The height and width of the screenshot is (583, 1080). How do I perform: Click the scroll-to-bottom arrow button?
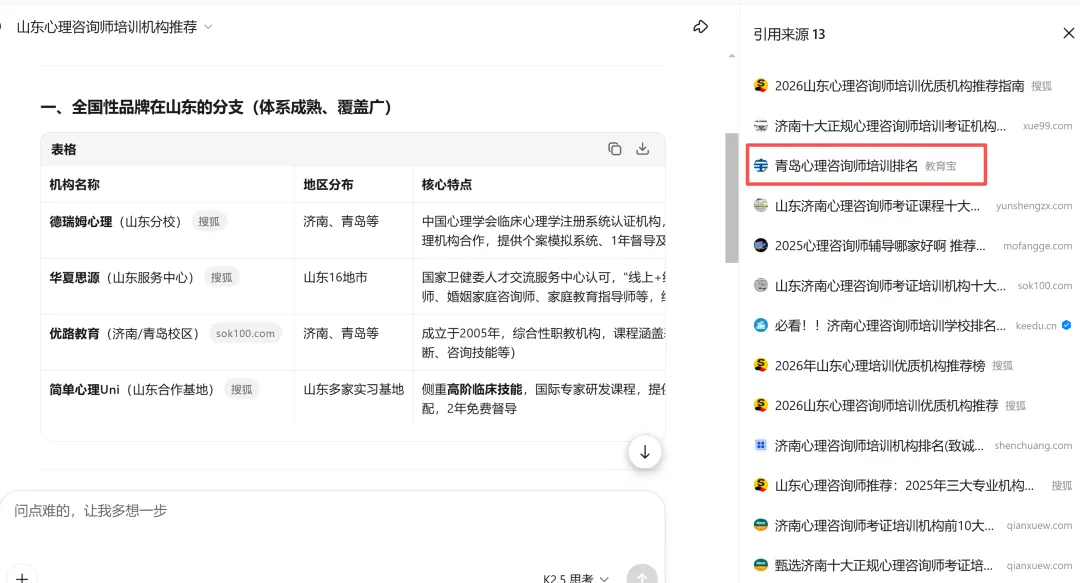pos(645,452)
